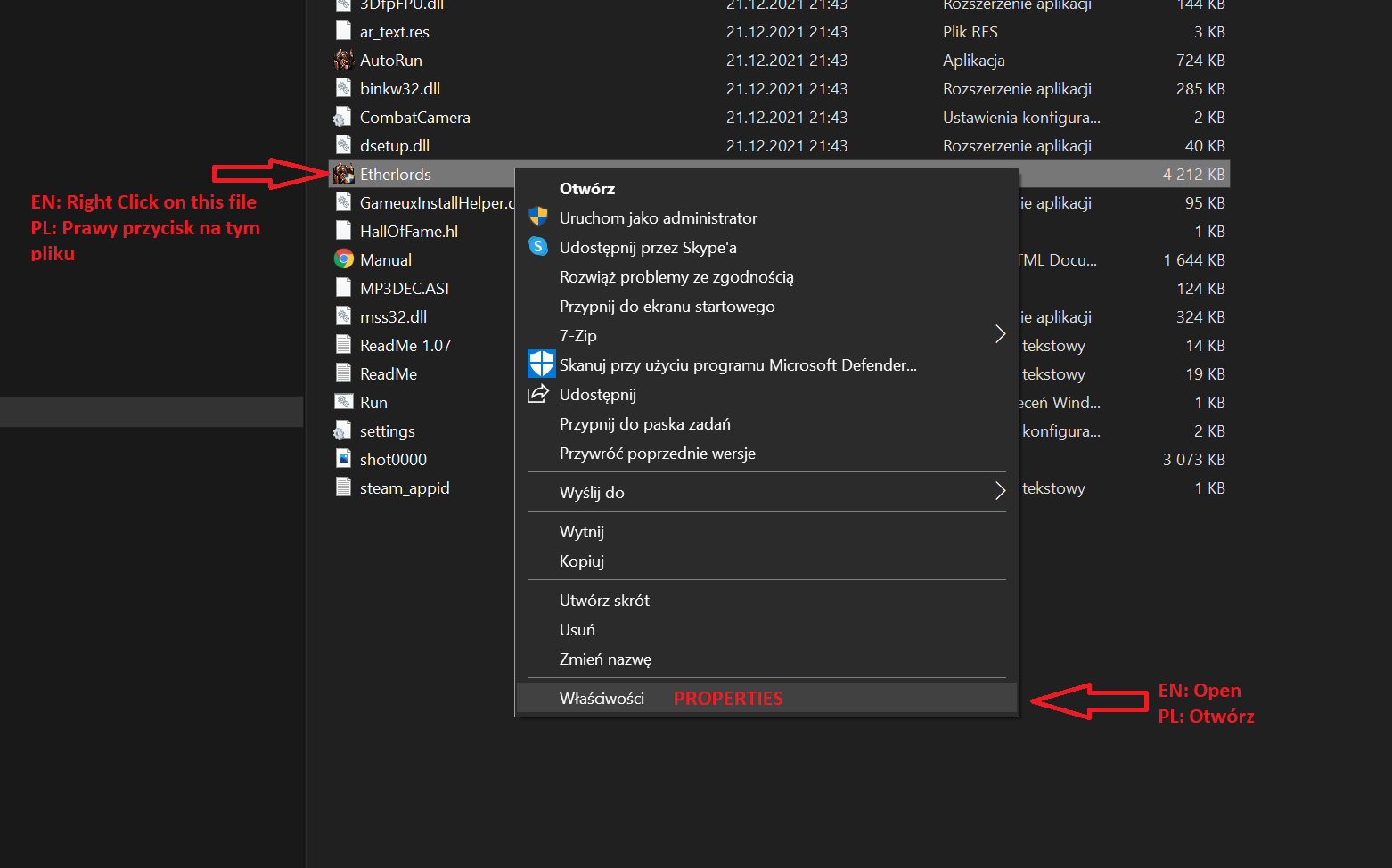This screenshot has width=1392, height=868.
Task: Select the mss32.dll file icon
Action: pos(343,316)
